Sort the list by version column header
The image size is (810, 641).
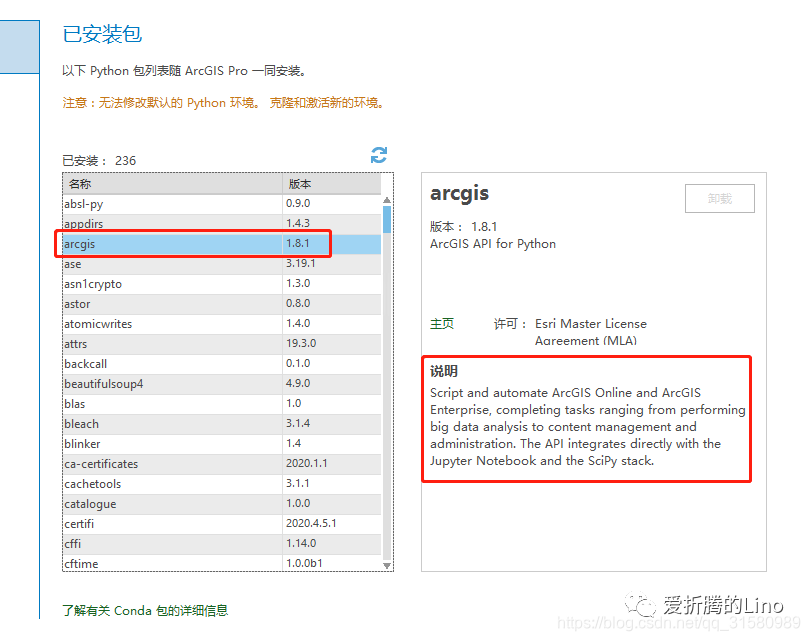[332, 184]
